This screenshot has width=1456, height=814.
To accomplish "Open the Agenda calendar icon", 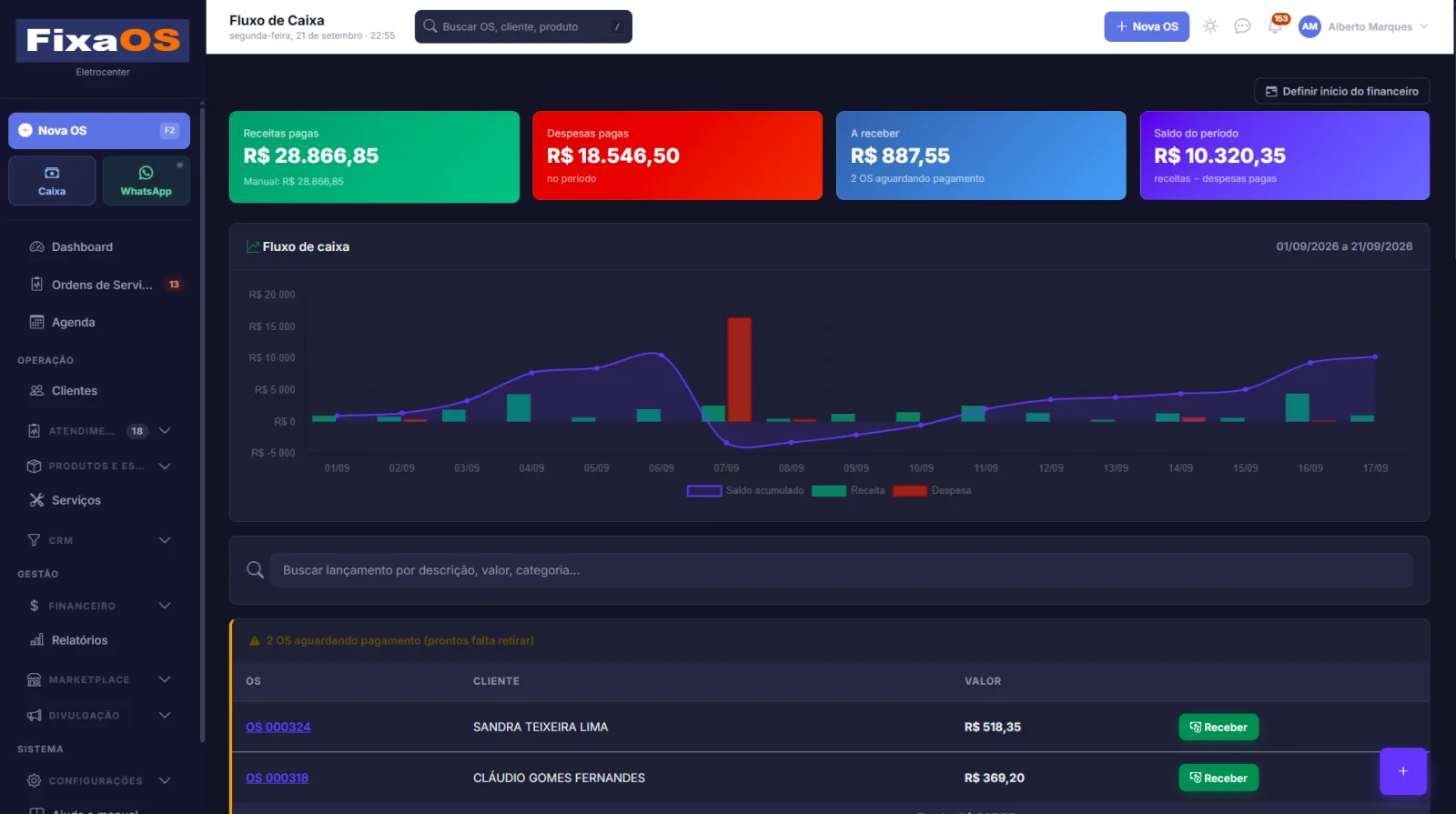I will [x=36, y=322].
